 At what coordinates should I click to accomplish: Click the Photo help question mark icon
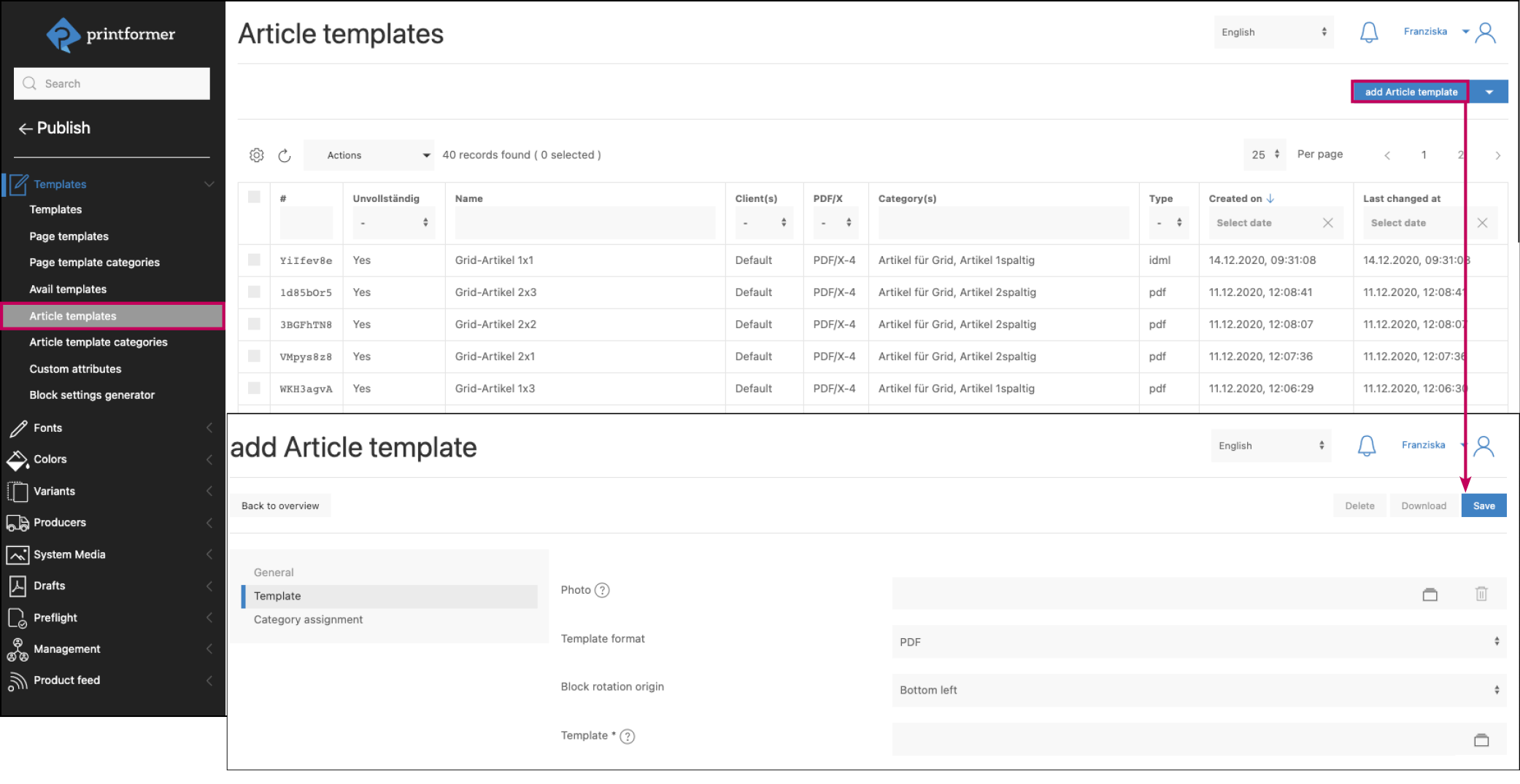[x=602, y=590]
